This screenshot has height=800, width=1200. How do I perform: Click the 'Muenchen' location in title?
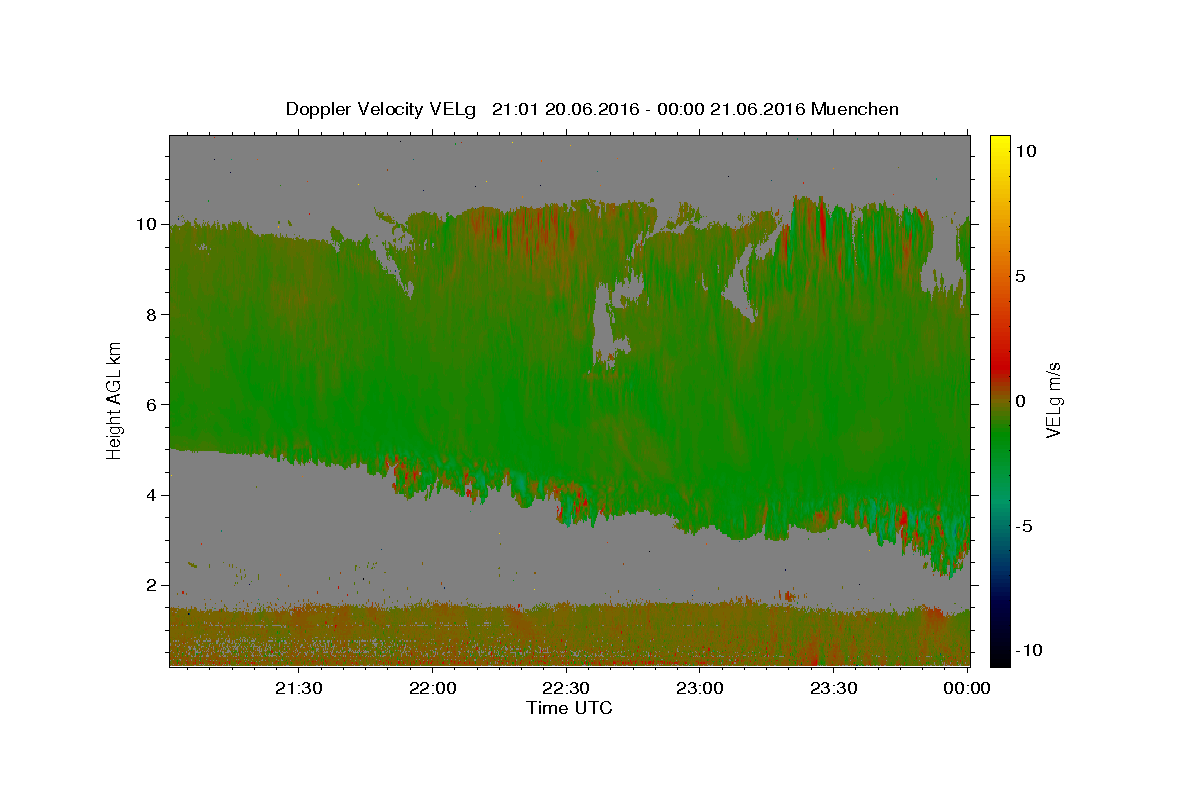click(x=855, y=109)
